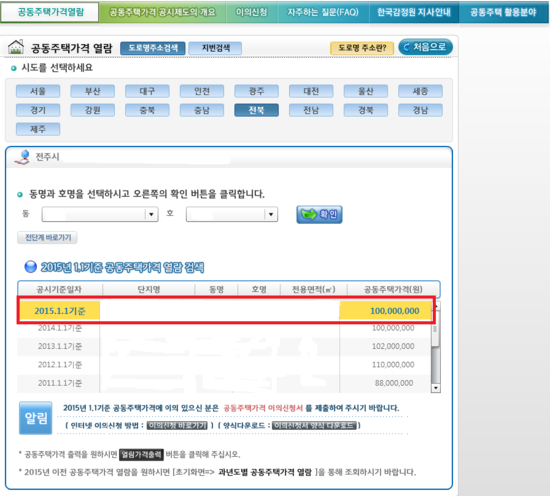Click the 88,000,000 price value
Image resolution: width=550 pixels, height=496 pixels.
pyautogui.click(x=394, y=383)
